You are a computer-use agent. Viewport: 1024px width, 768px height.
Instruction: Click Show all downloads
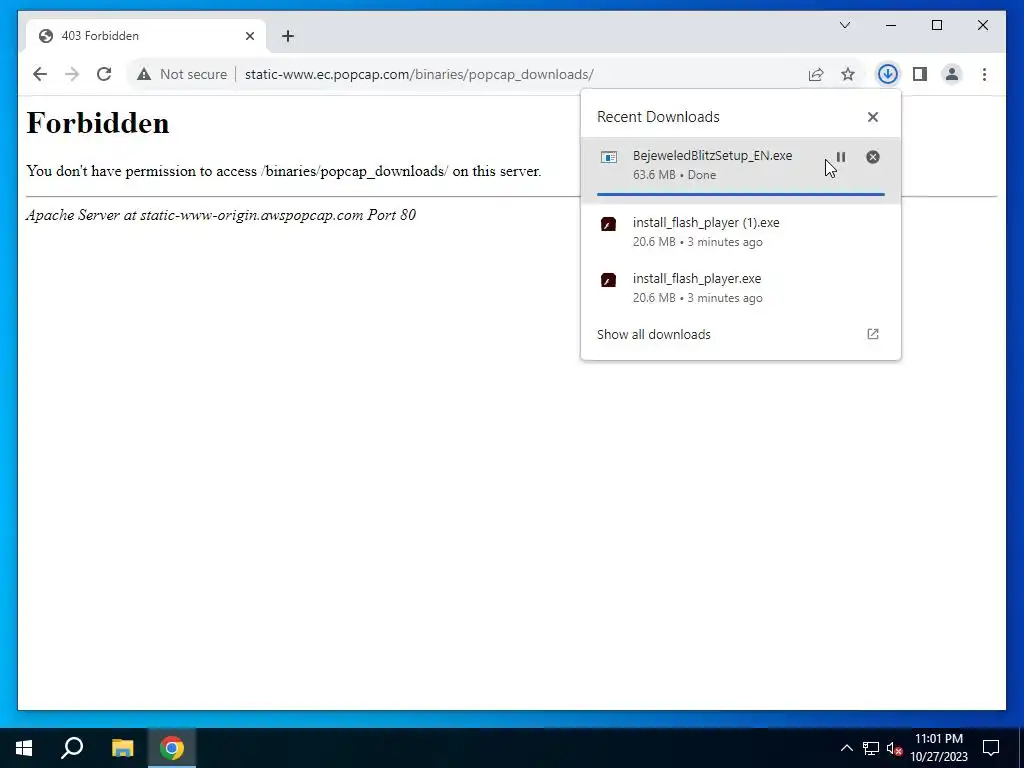[654, 334]
